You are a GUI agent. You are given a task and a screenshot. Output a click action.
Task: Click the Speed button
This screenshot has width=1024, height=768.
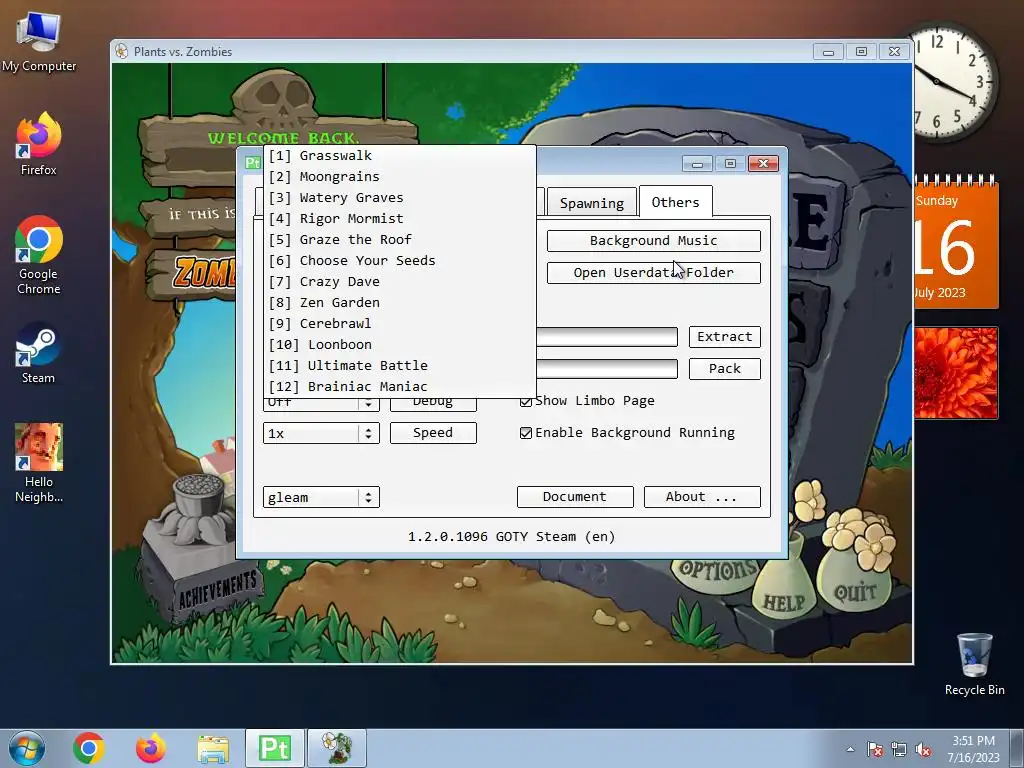coord(433,432)
